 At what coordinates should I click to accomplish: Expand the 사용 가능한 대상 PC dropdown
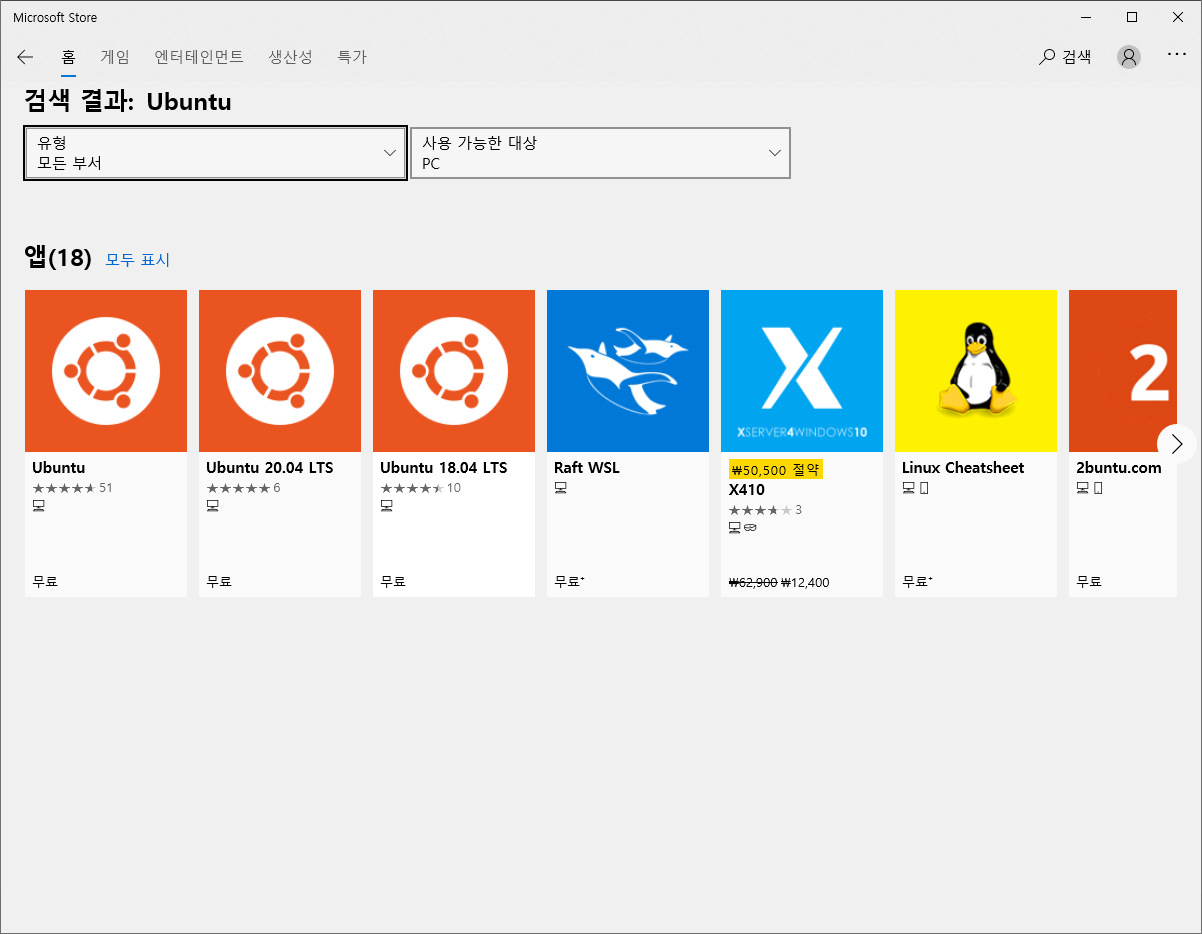(x=600, y=153)
